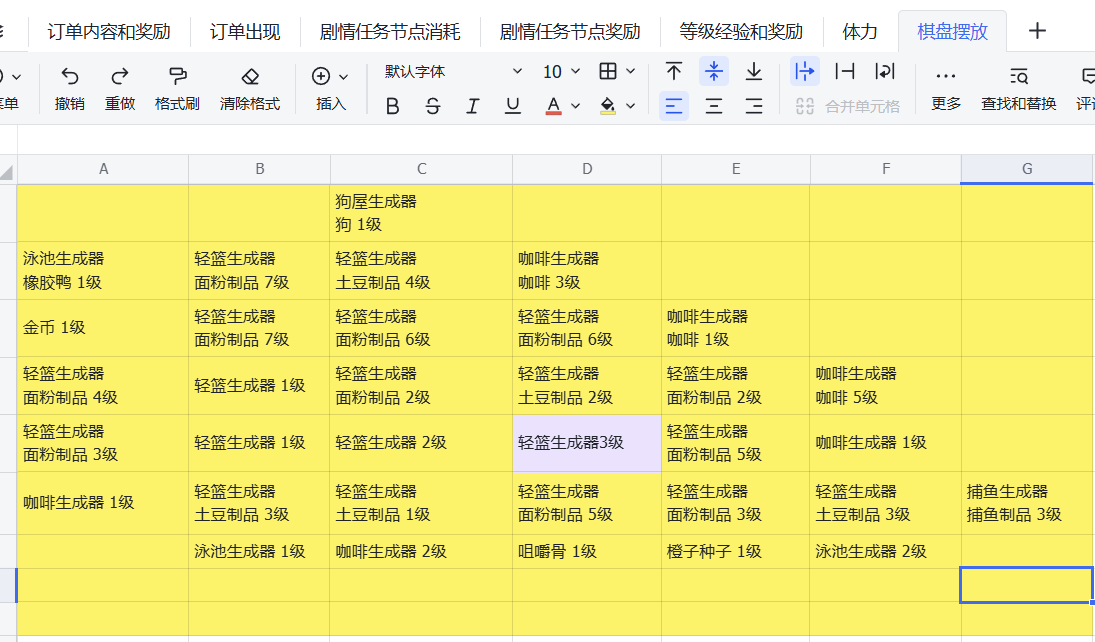Expand the font size 10 dropdown
Image resolution: width=1095 pixels, height=642 pixels.
561,71
